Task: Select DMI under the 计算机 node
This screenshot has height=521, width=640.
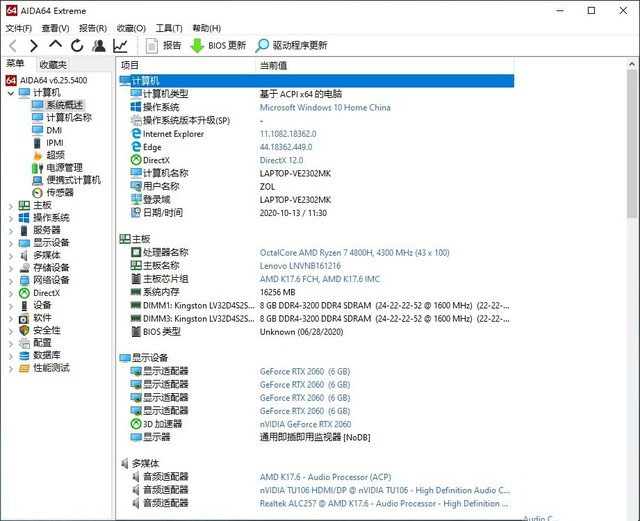Action: [53, 130]
